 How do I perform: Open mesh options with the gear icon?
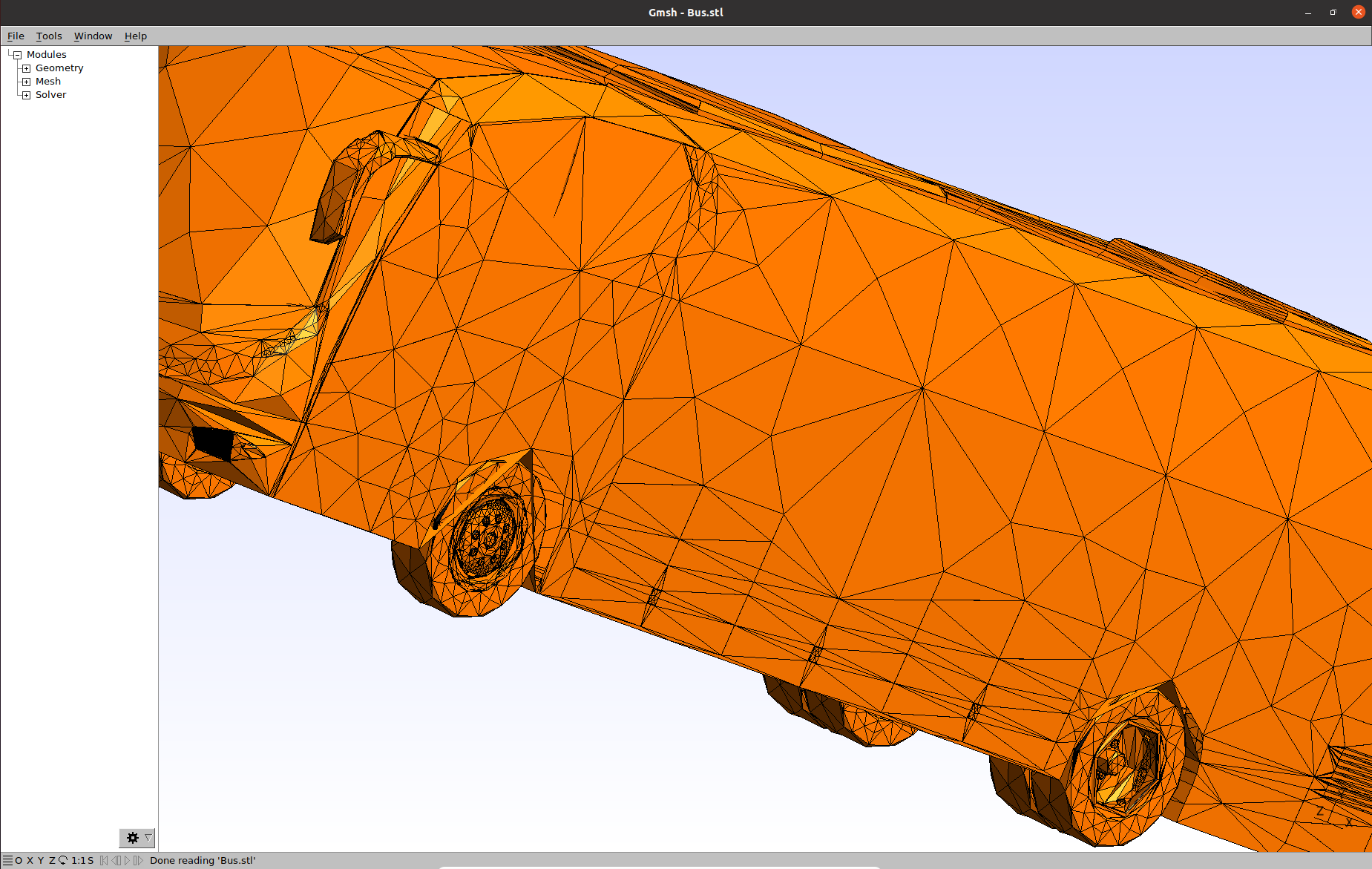coord(132,838)
